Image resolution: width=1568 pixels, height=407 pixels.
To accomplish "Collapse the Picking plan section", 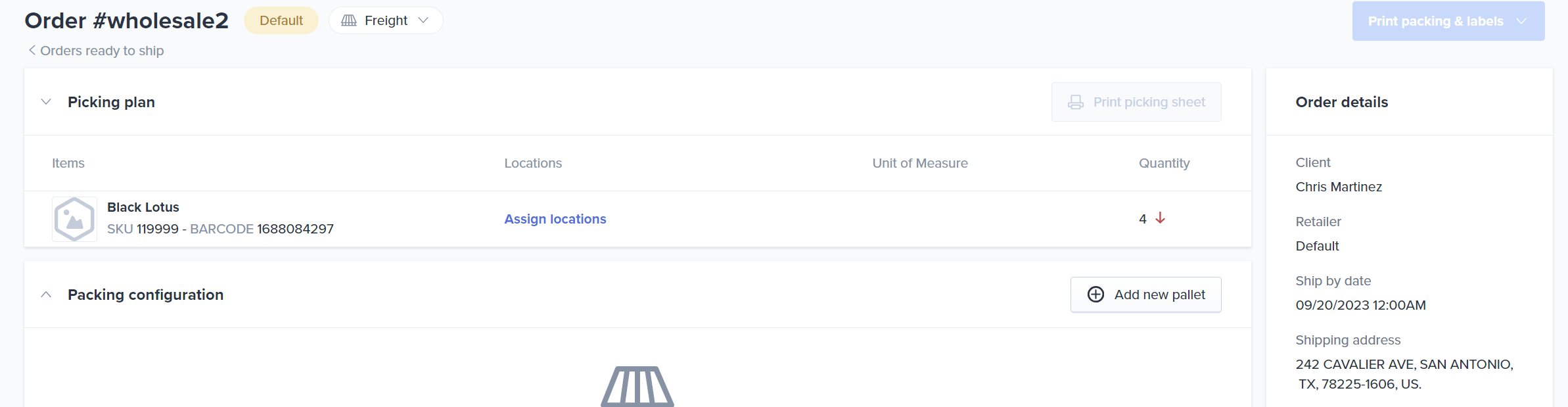I will 46,102.
